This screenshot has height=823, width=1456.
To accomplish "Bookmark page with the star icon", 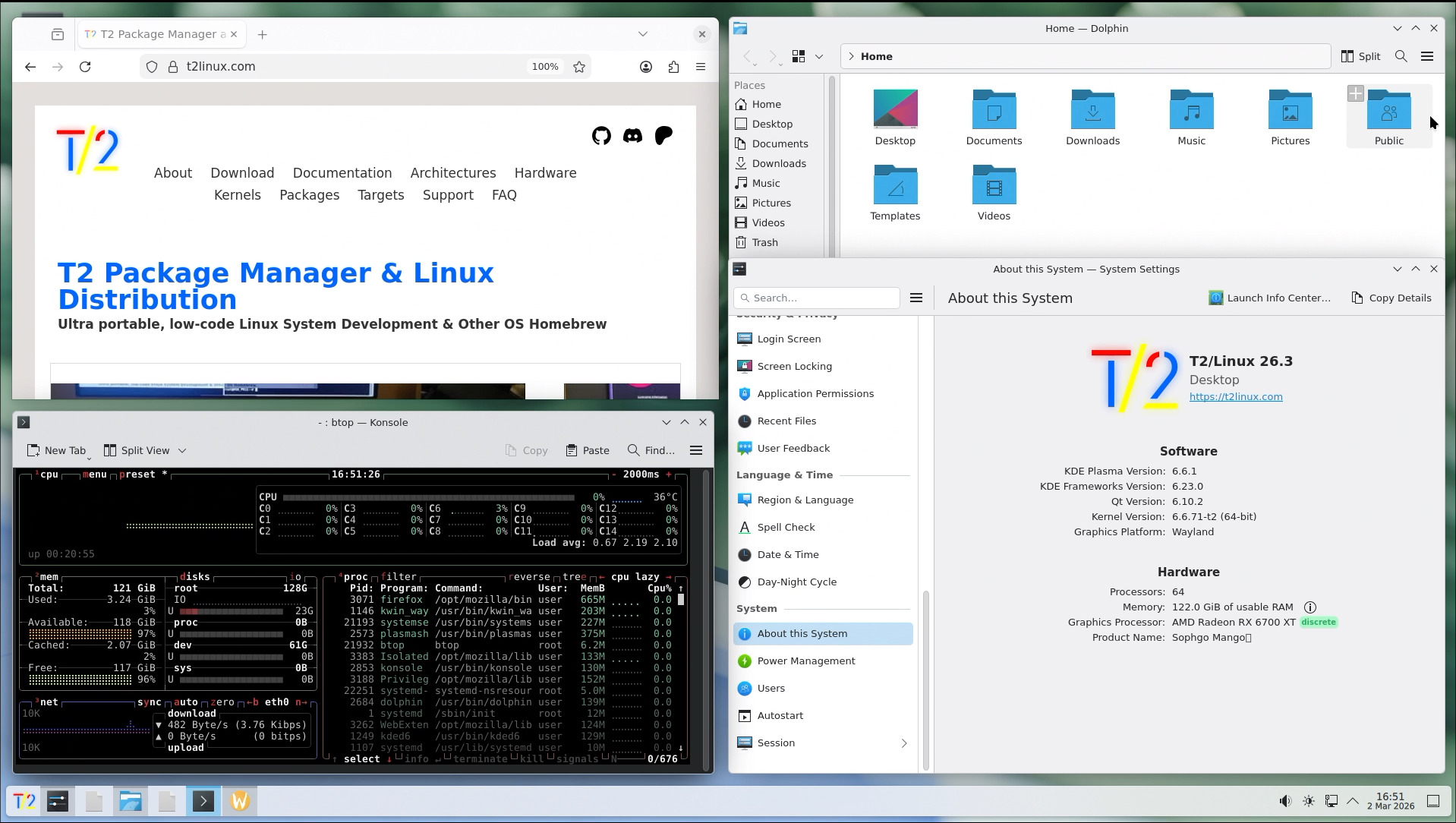I will pos(579,67).
